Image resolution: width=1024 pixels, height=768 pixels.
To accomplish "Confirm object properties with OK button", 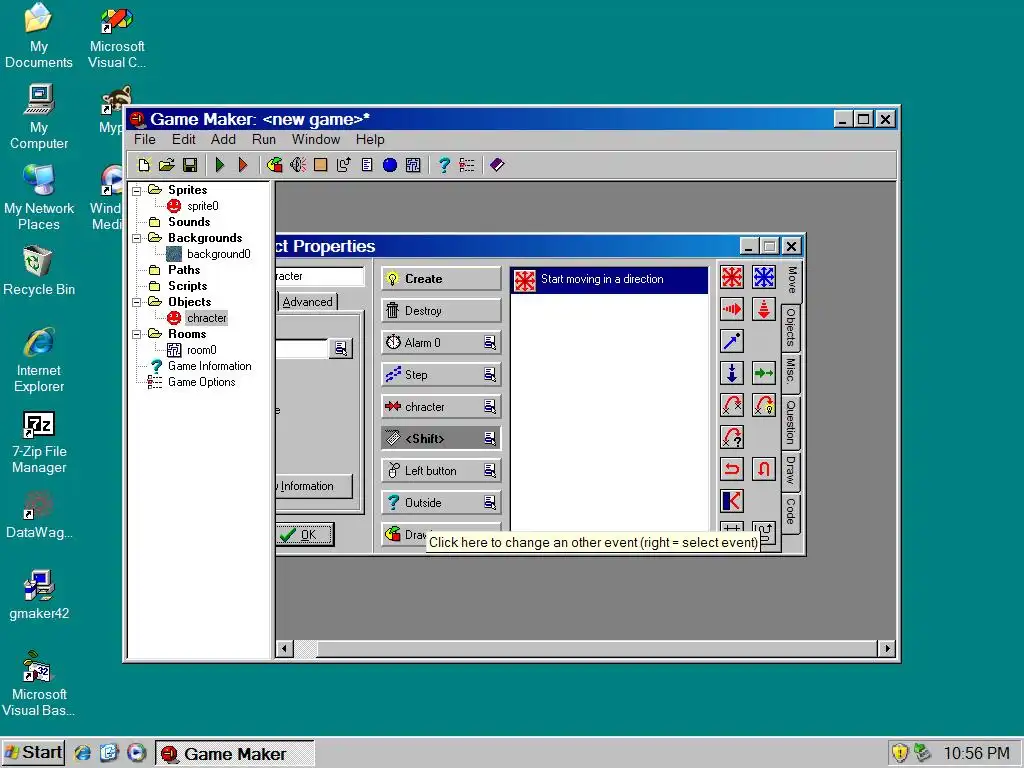I will pos(304,535).
